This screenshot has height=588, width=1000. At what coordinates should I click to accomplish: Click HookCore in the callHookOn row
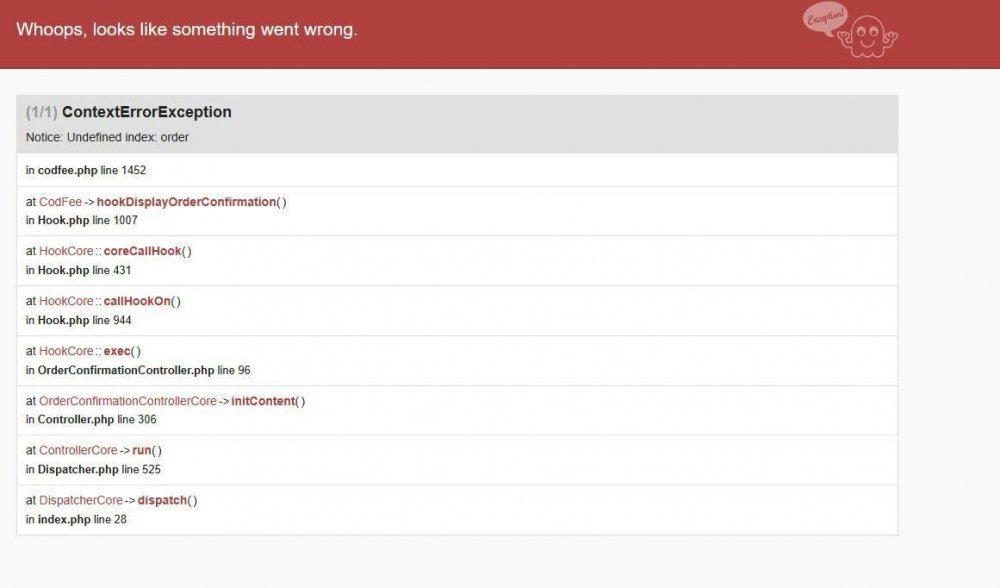coord(66,301)
